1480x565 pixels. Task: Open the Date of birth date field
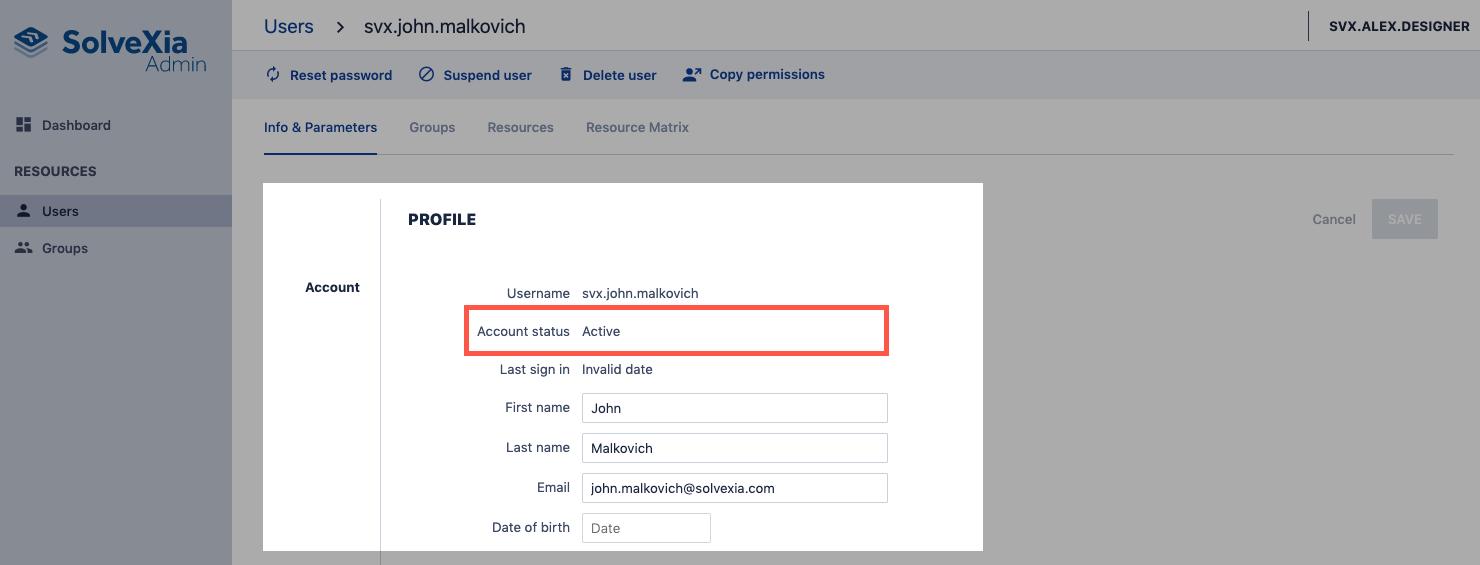[x=646, y=528]
